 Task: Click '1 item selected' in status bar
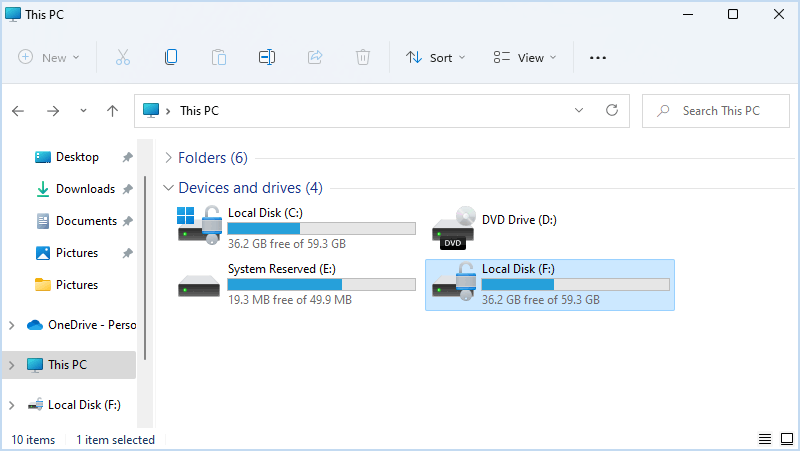(115, 440)
